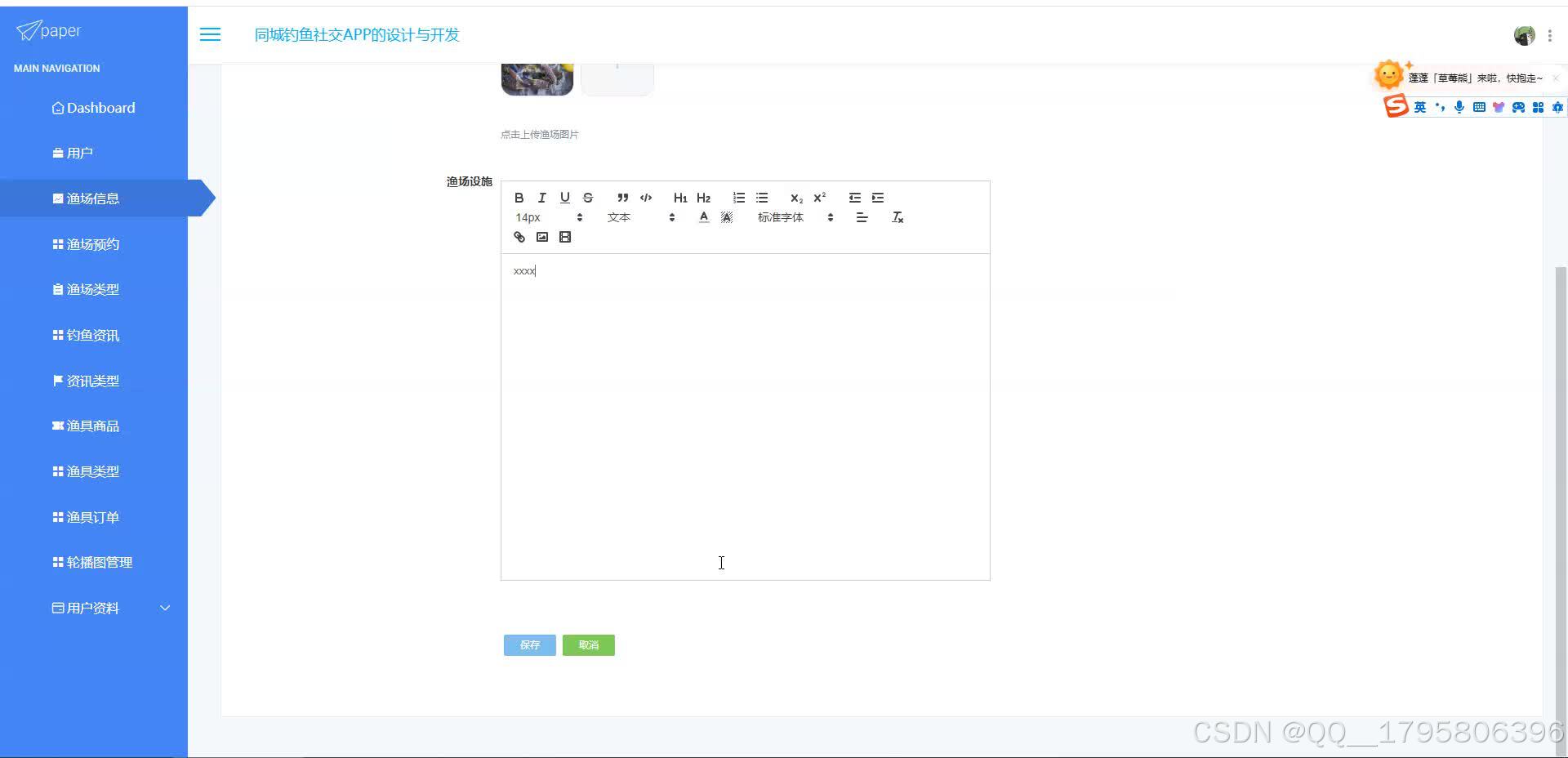
Task: Open the 文本 header style dropdown
Action: click(641, 217)
